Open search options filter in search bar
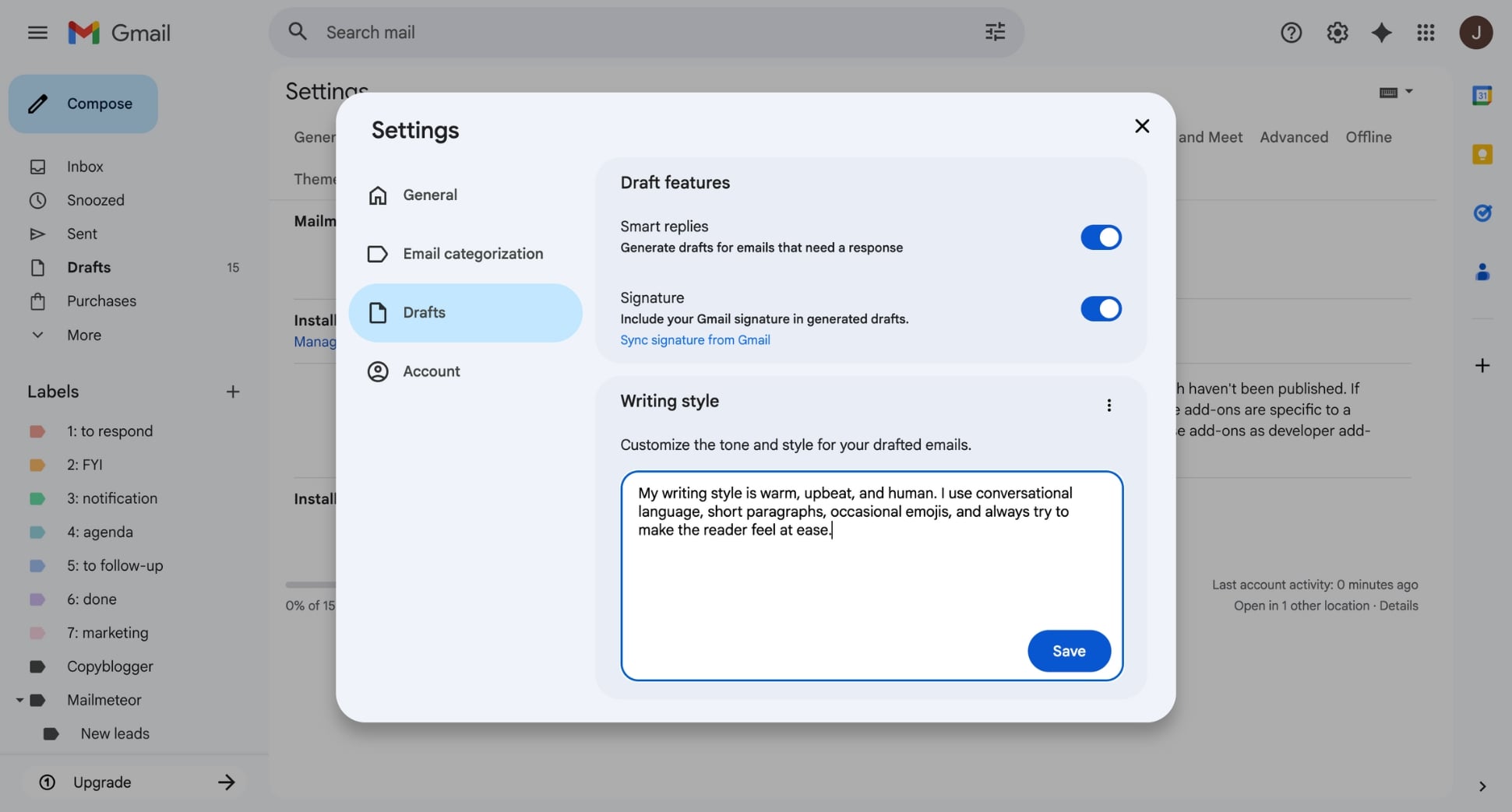The image size is (1512, 812). click(x=995, y=32)
